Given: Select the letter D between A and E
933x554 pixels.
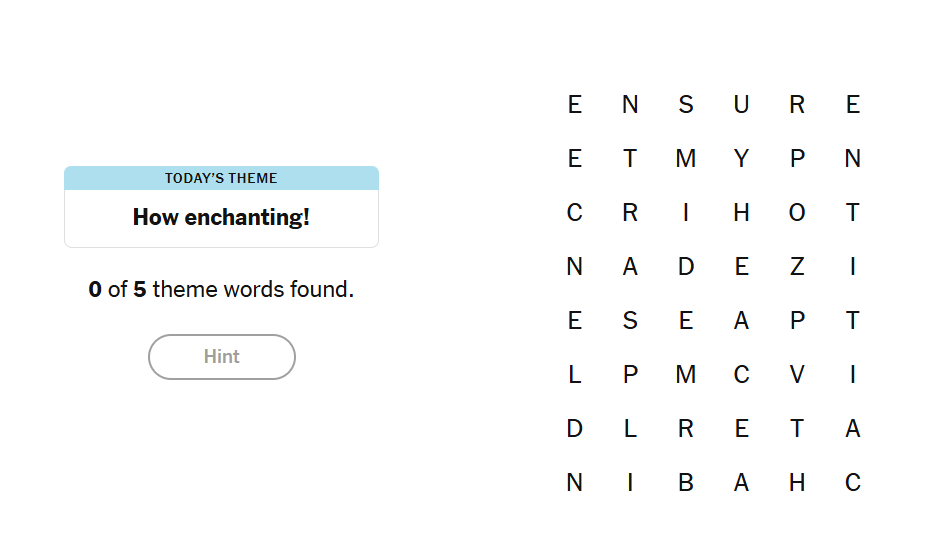Looking at the screenshot, I should tap(686, 267).
